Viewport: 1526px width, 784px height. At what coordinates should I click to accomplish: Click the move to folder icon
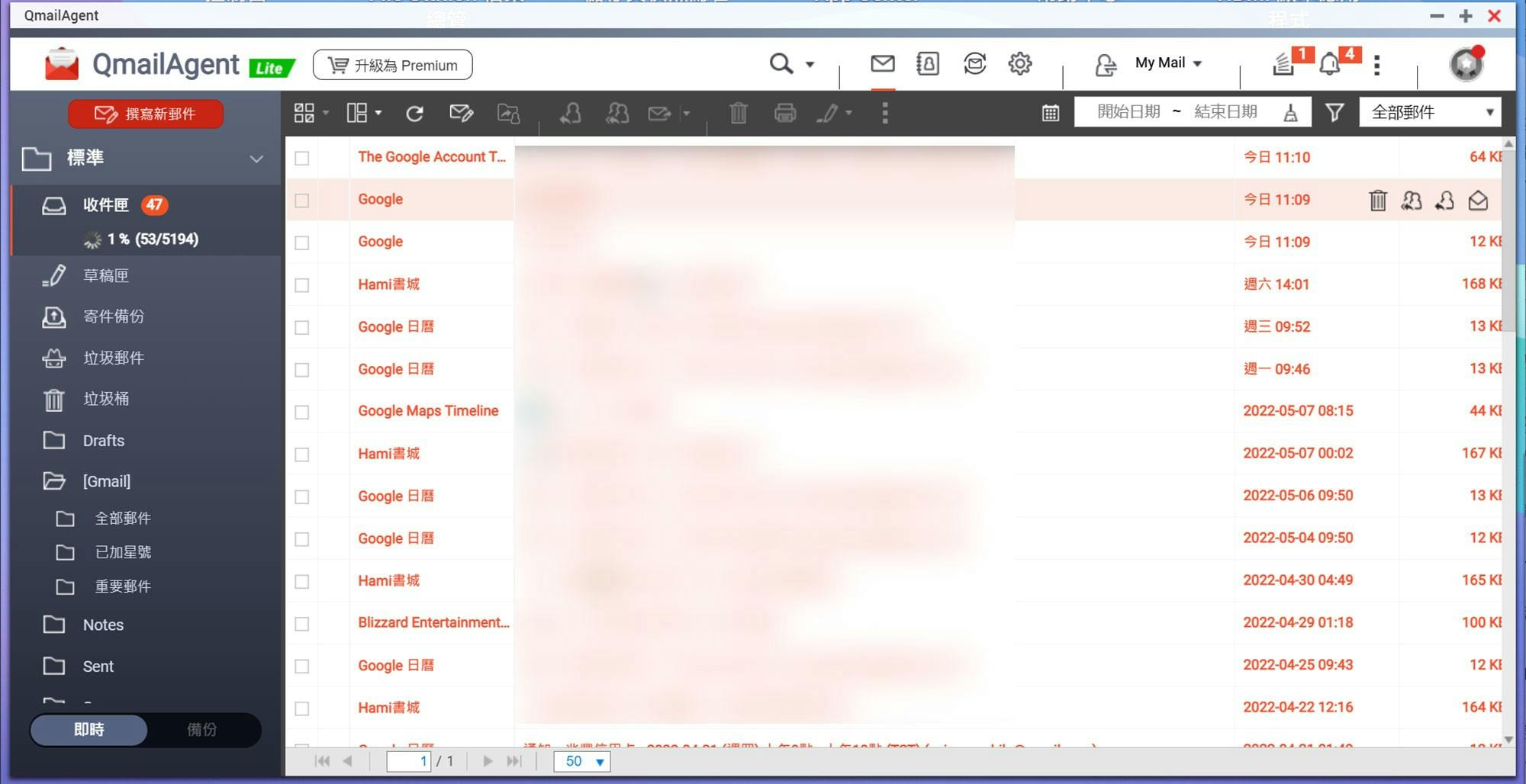509,114
